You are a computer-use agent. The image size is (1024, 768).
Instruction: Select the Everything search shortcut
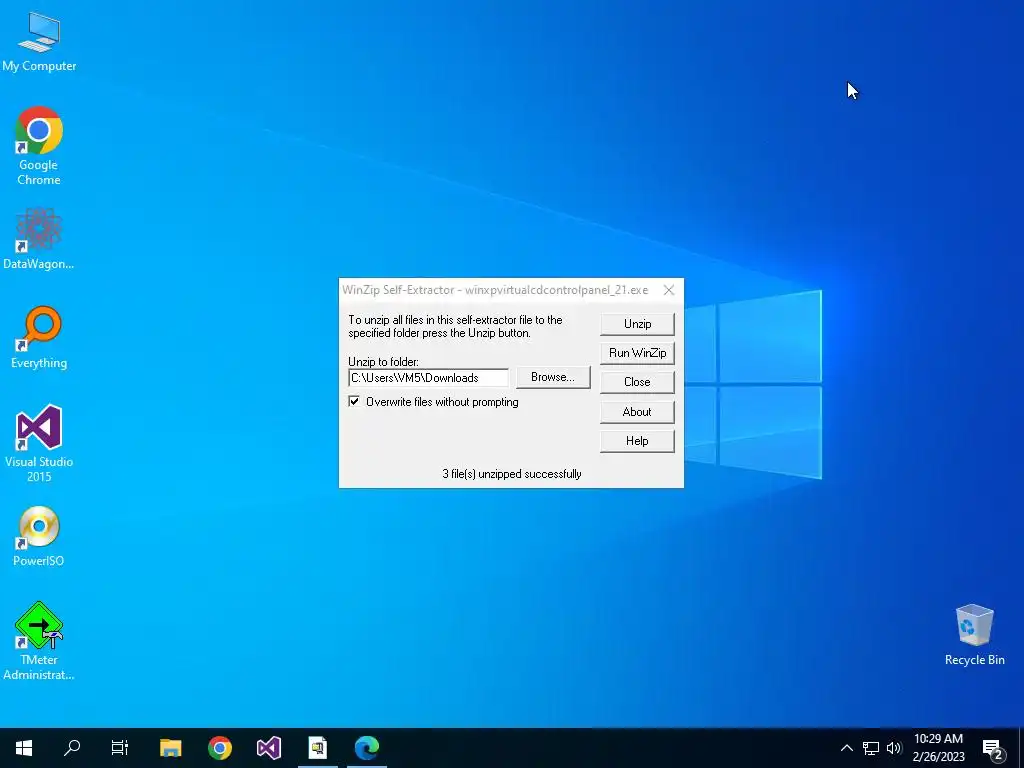pyautogui.click(x=39, y=338)
